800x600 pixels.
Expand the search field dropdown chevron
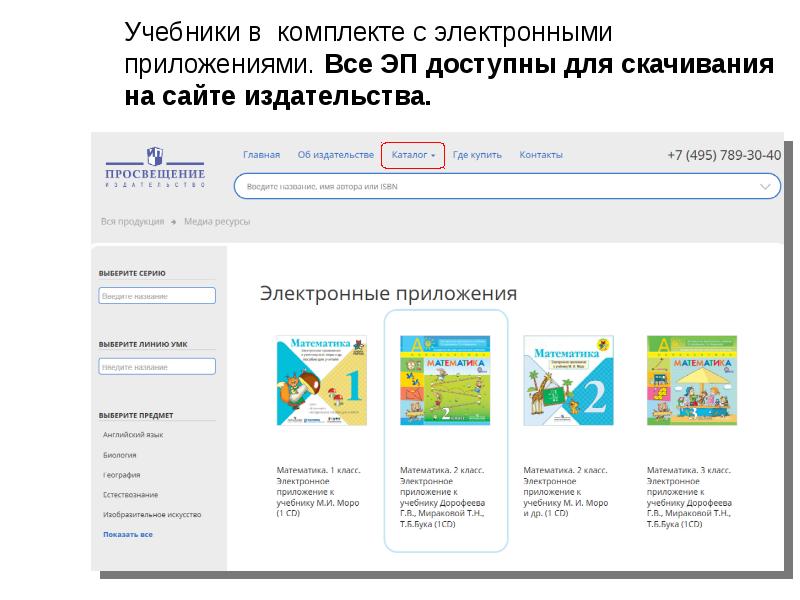coord(767,187)
